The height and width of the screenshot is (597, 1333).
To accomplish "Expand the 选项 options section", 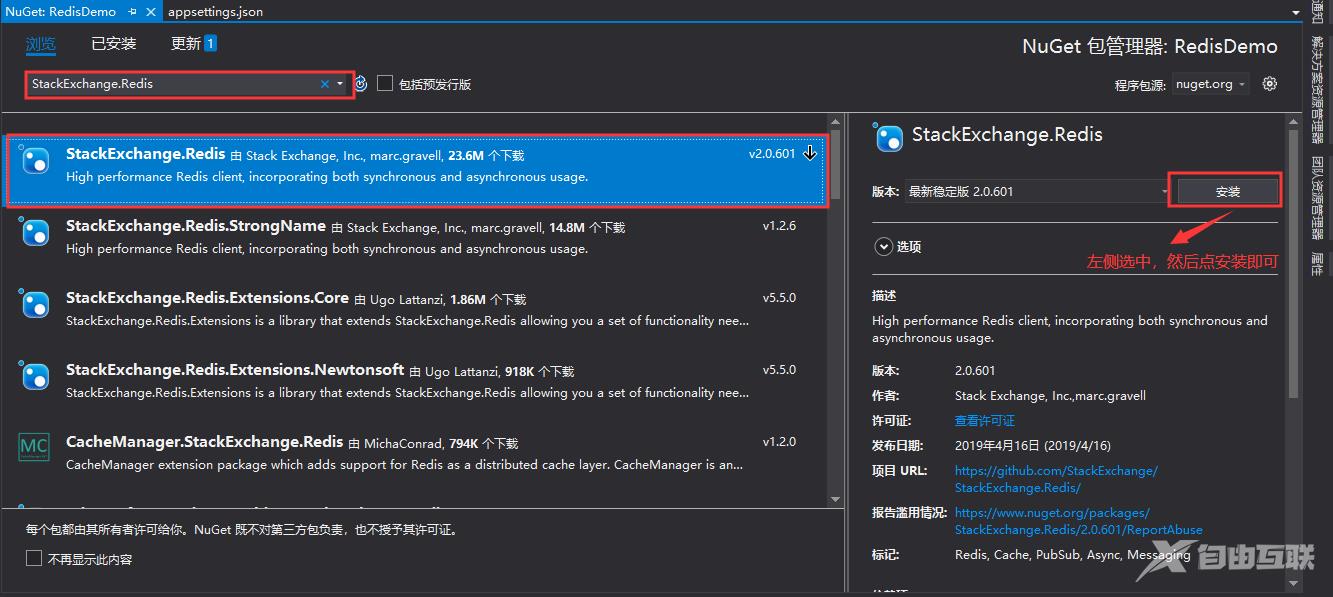I will (883, 247).
